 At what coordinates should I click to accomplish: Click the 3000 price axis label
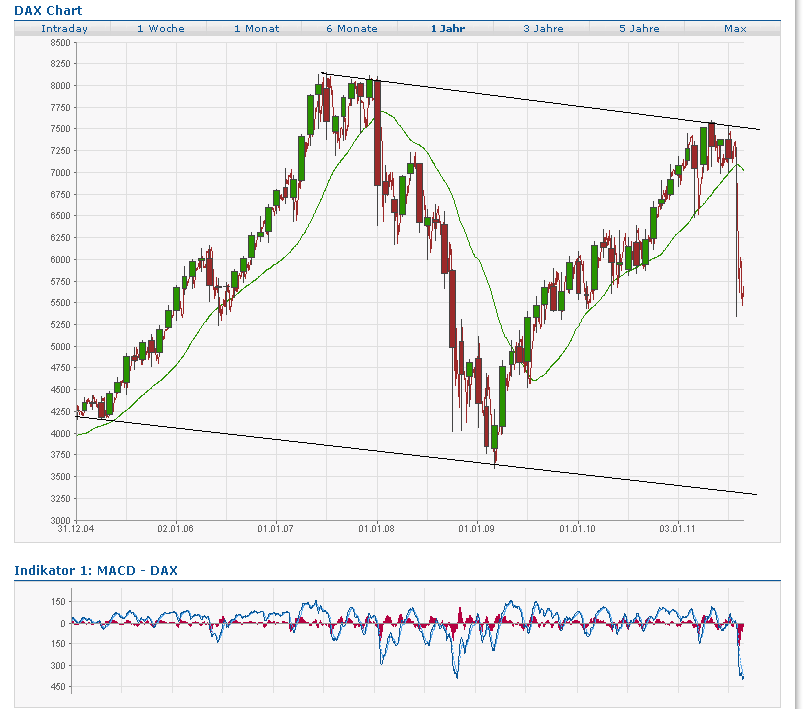pyautogui.click(x=60, y=520)
